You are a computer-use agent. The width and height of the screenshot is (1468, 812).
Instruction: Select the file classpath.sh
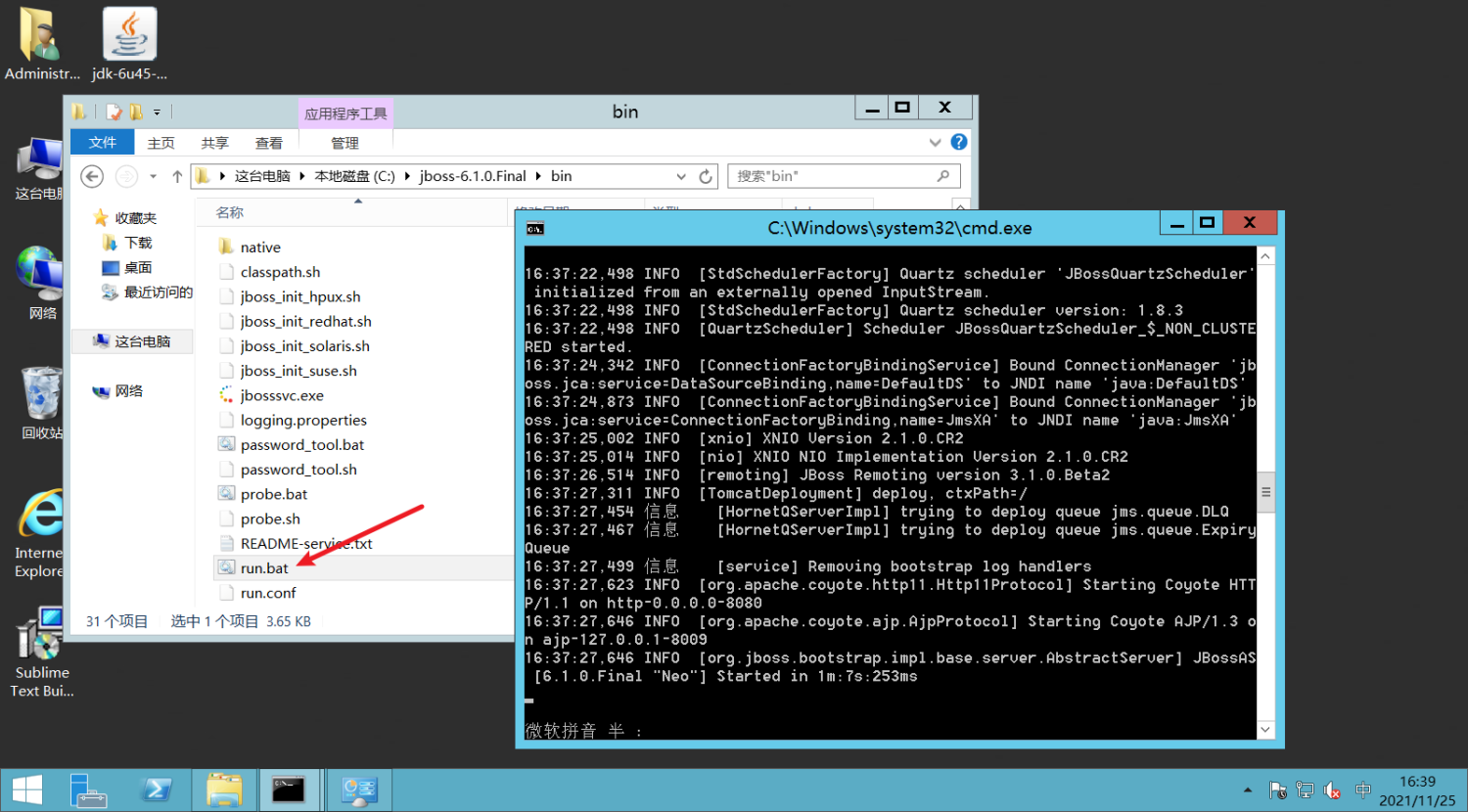pos(280,272)
